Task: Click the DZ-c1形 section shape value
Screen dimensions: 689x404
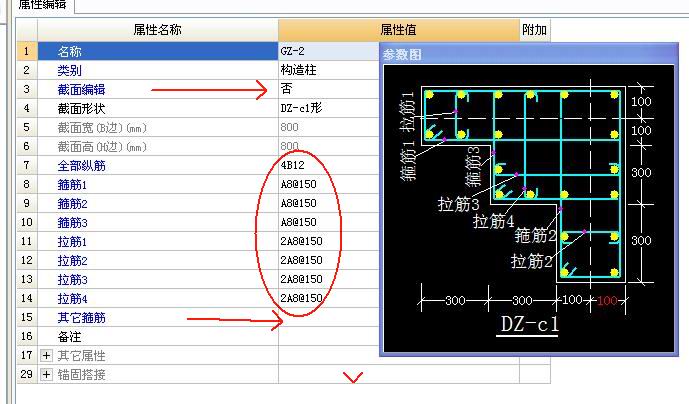Action: (301, 108)
